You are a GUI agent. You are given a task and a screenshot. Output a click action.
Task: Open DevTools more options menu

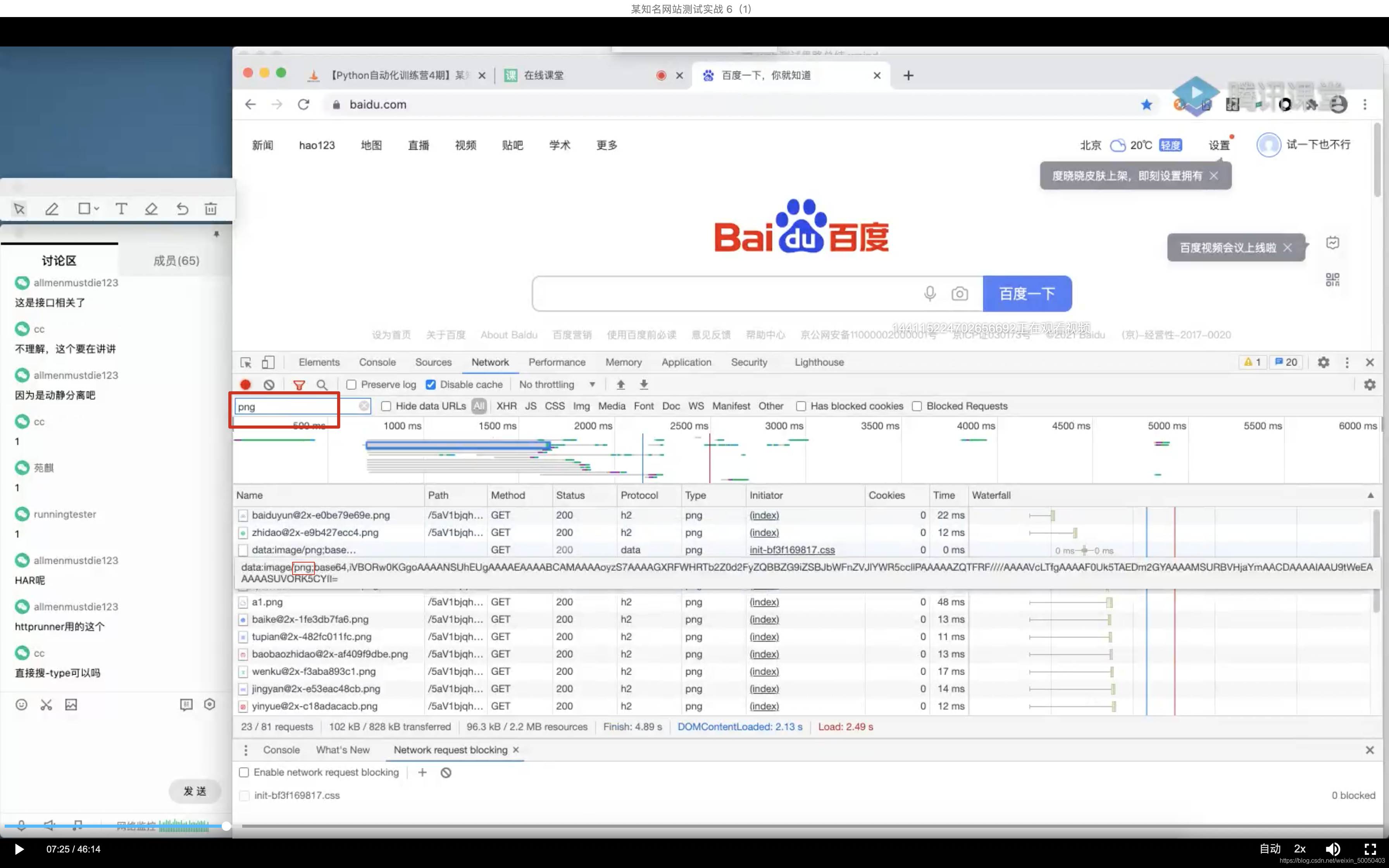[1347, 362]
